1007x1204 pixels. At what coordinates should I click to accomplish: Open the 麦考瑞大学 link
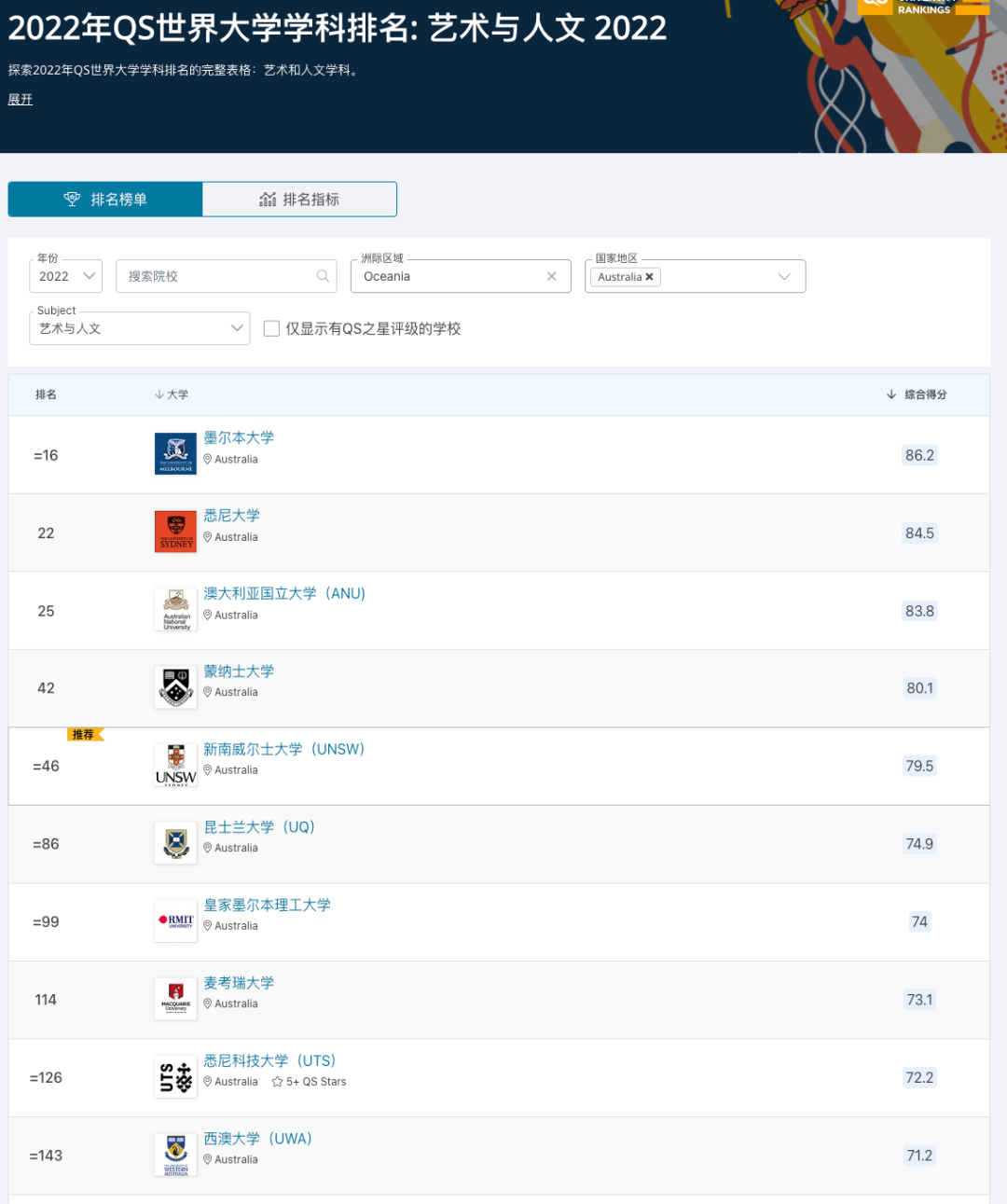(x=239, y=983)
